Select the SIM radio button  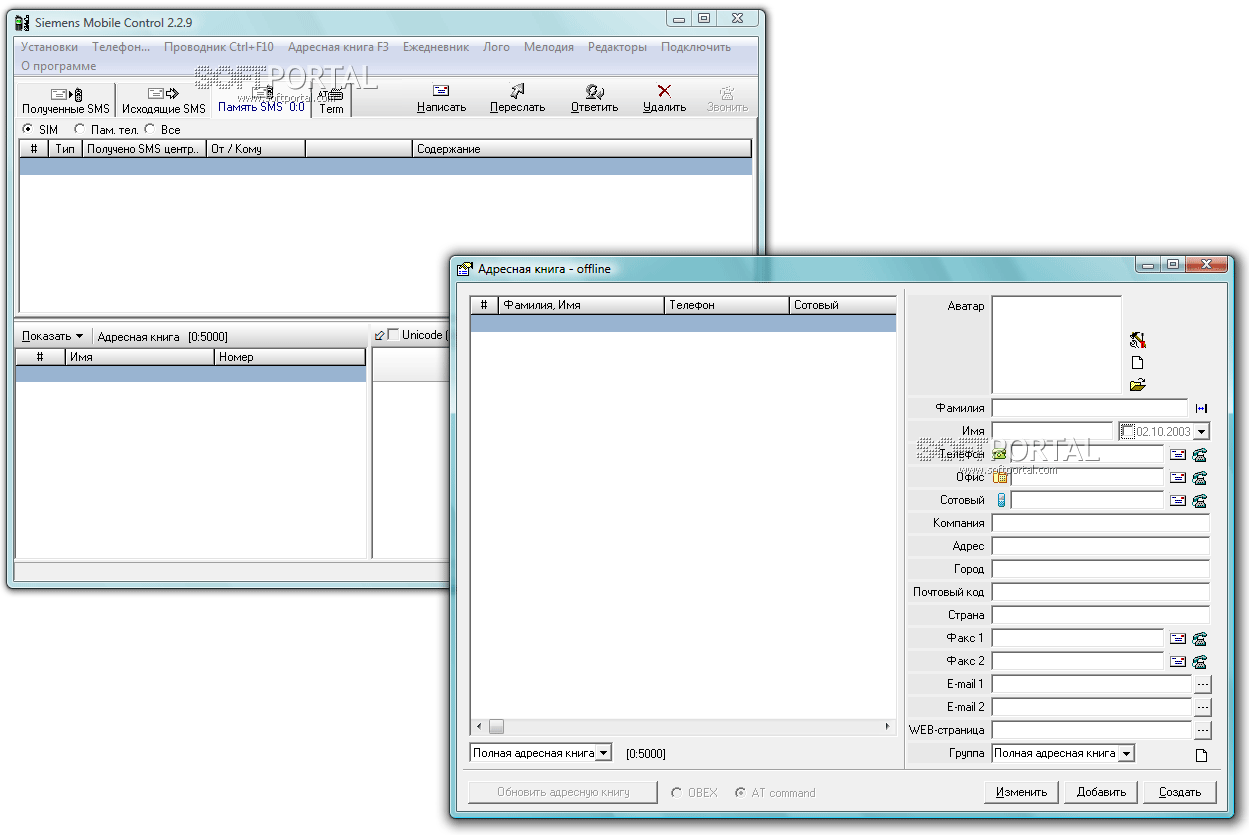click(27, 129)
